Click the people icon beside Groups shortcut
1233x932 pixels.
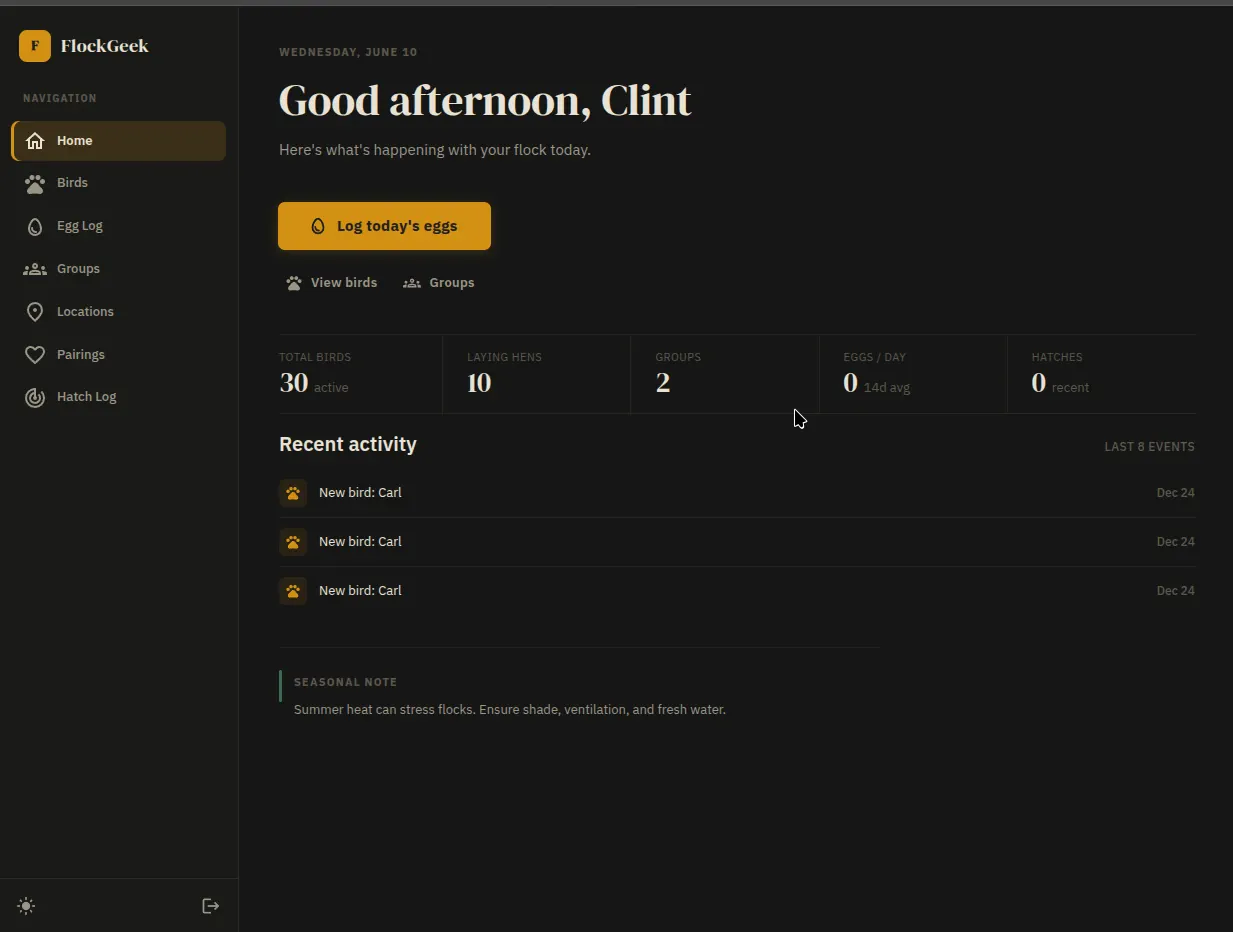point(412,283)
